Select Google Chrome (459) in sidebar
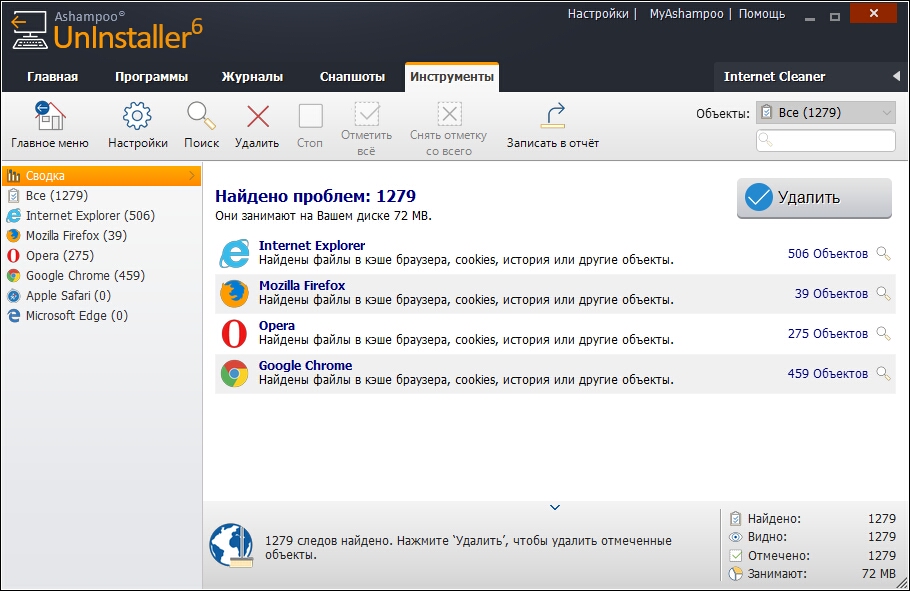Image resolution: width=910 pixels, height=591 pixels. (x=85, y=276)
